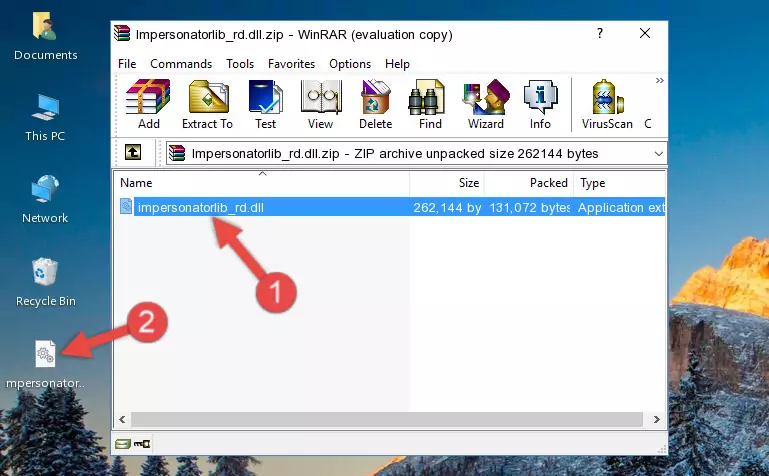Open the Commands menu
The height and width of the screenshot is (476, 769).
click(x=181, y=64)
